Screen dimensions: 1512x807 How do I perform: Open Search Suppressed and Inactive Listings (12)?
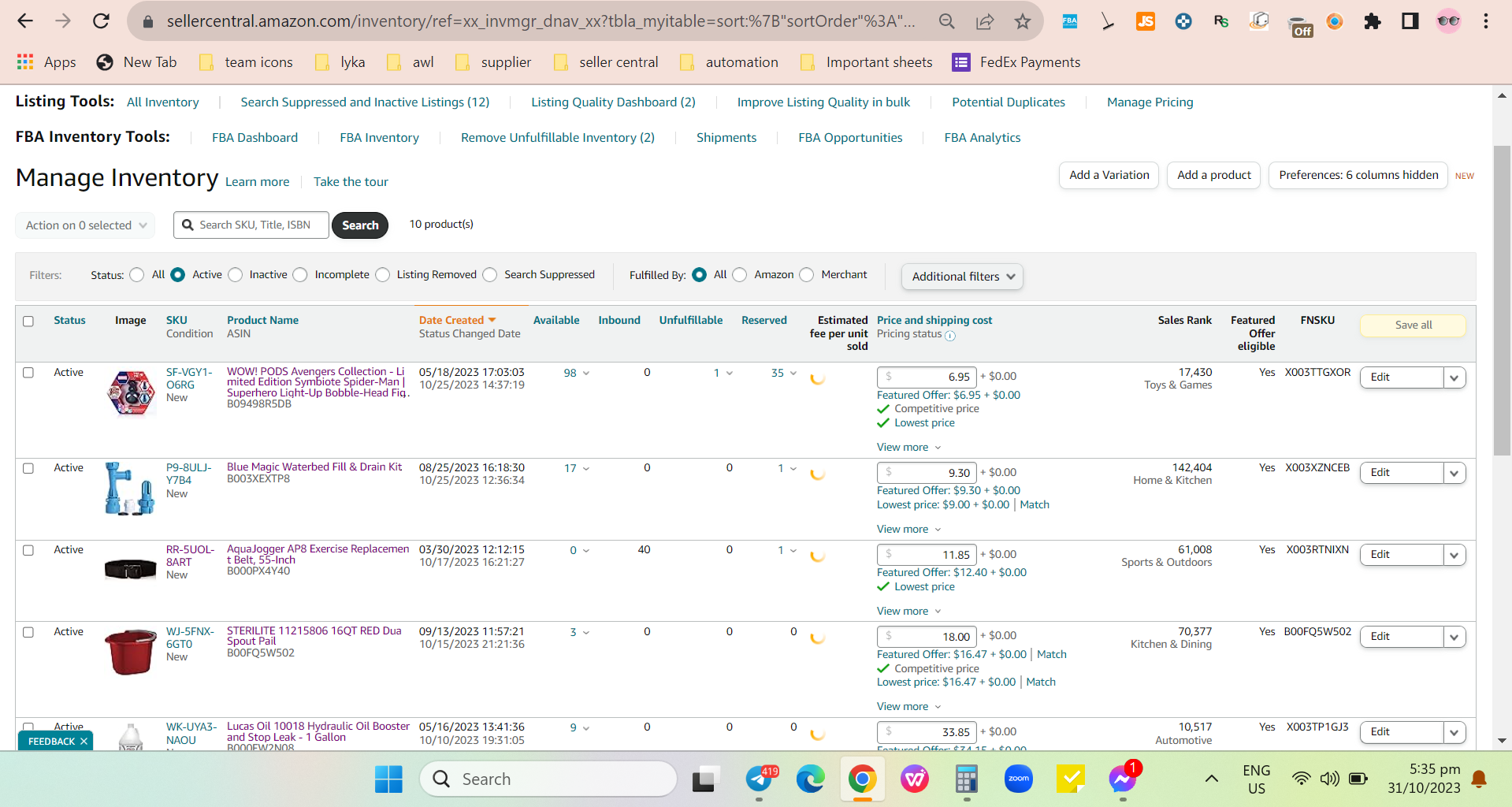point(365,102)
